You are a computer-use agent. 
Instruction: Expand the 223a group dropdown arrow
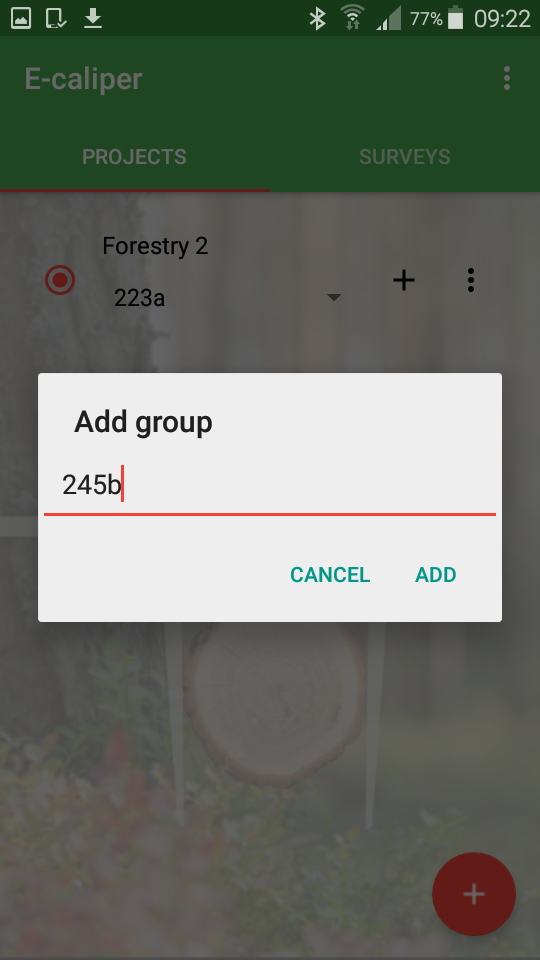334,298
